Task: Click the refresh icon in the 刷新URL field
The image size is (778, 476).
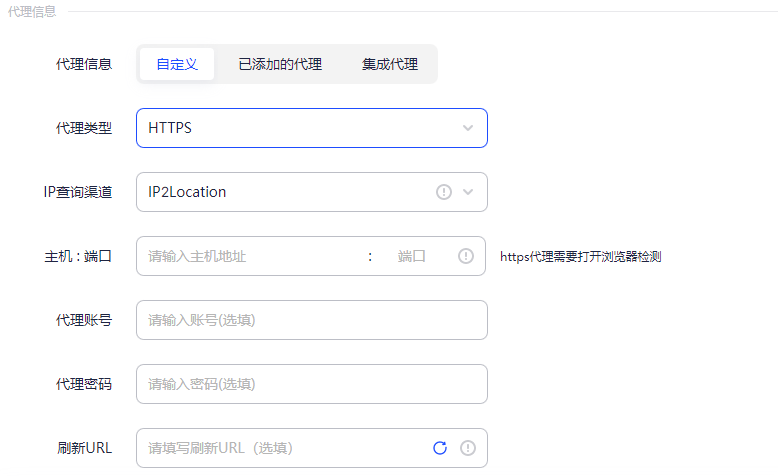Action: [439, 448]
